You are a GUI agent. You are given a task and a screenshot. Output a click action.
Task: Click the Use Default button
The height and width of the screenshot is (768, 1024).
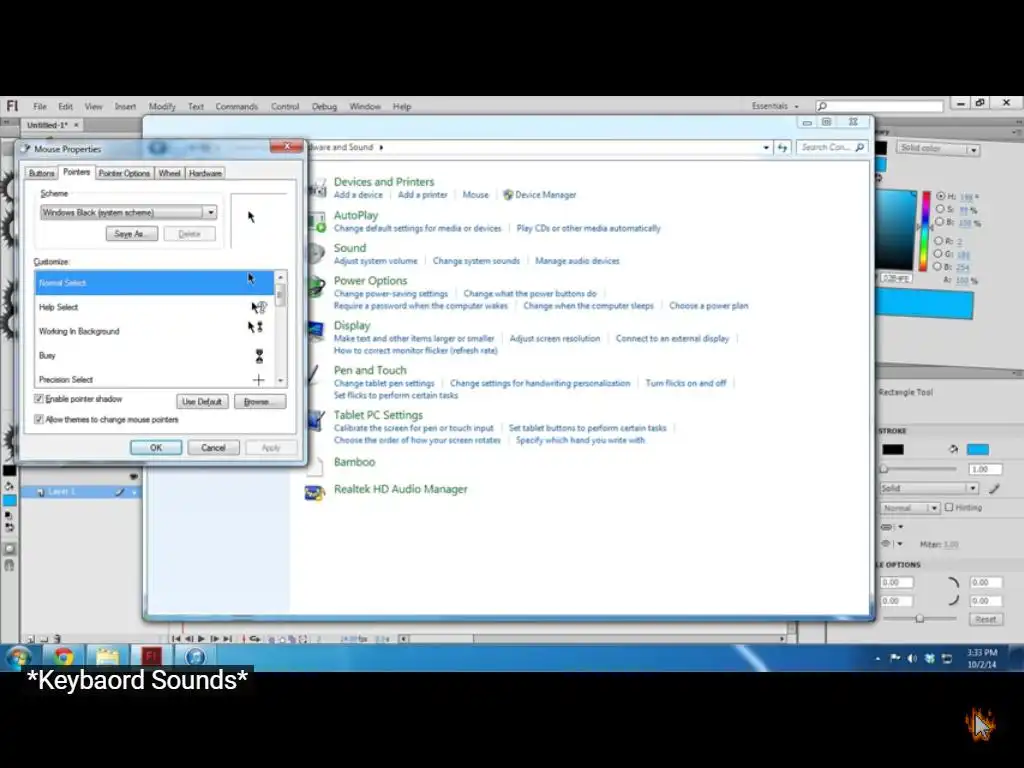coord(202,402)
